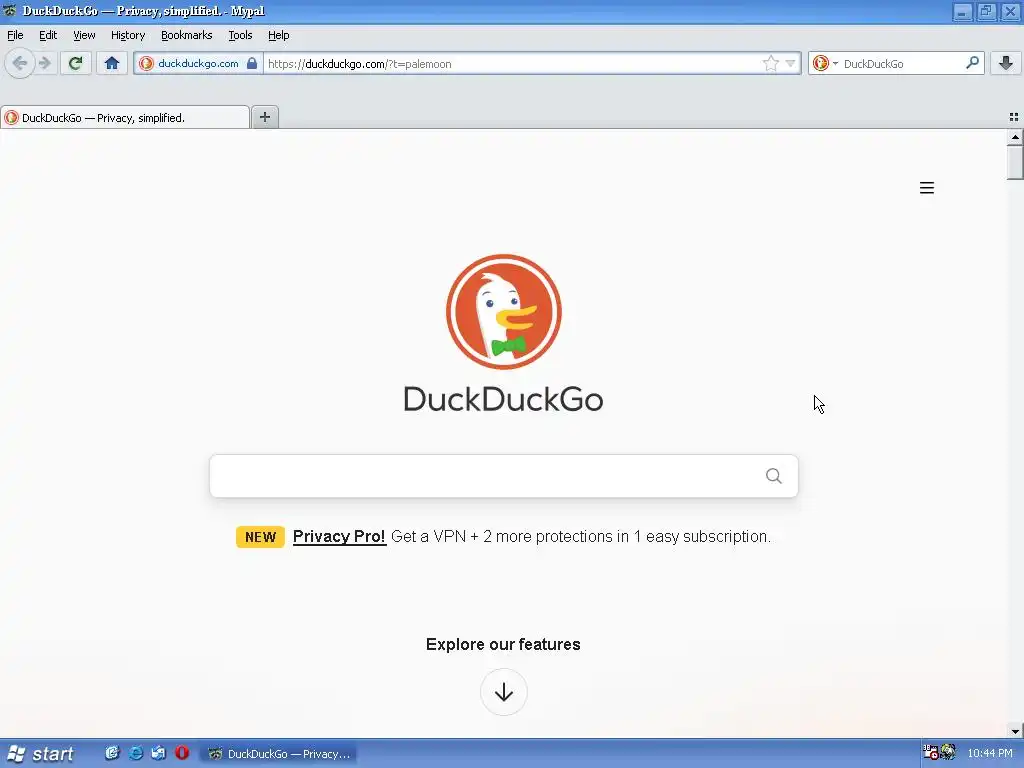The height and width of the screenshot is (768, 1024).
Task: Open a new tab with plus button
Action: click(264, 117)
